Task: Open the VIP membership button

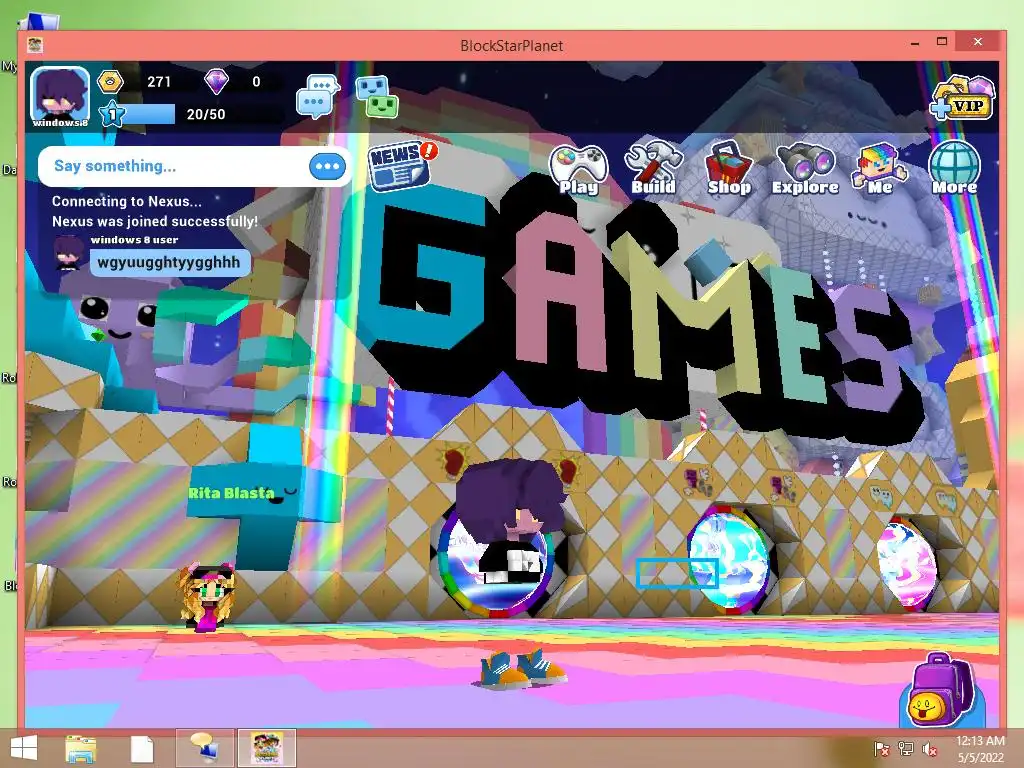Action: click(x=963, y=98)
